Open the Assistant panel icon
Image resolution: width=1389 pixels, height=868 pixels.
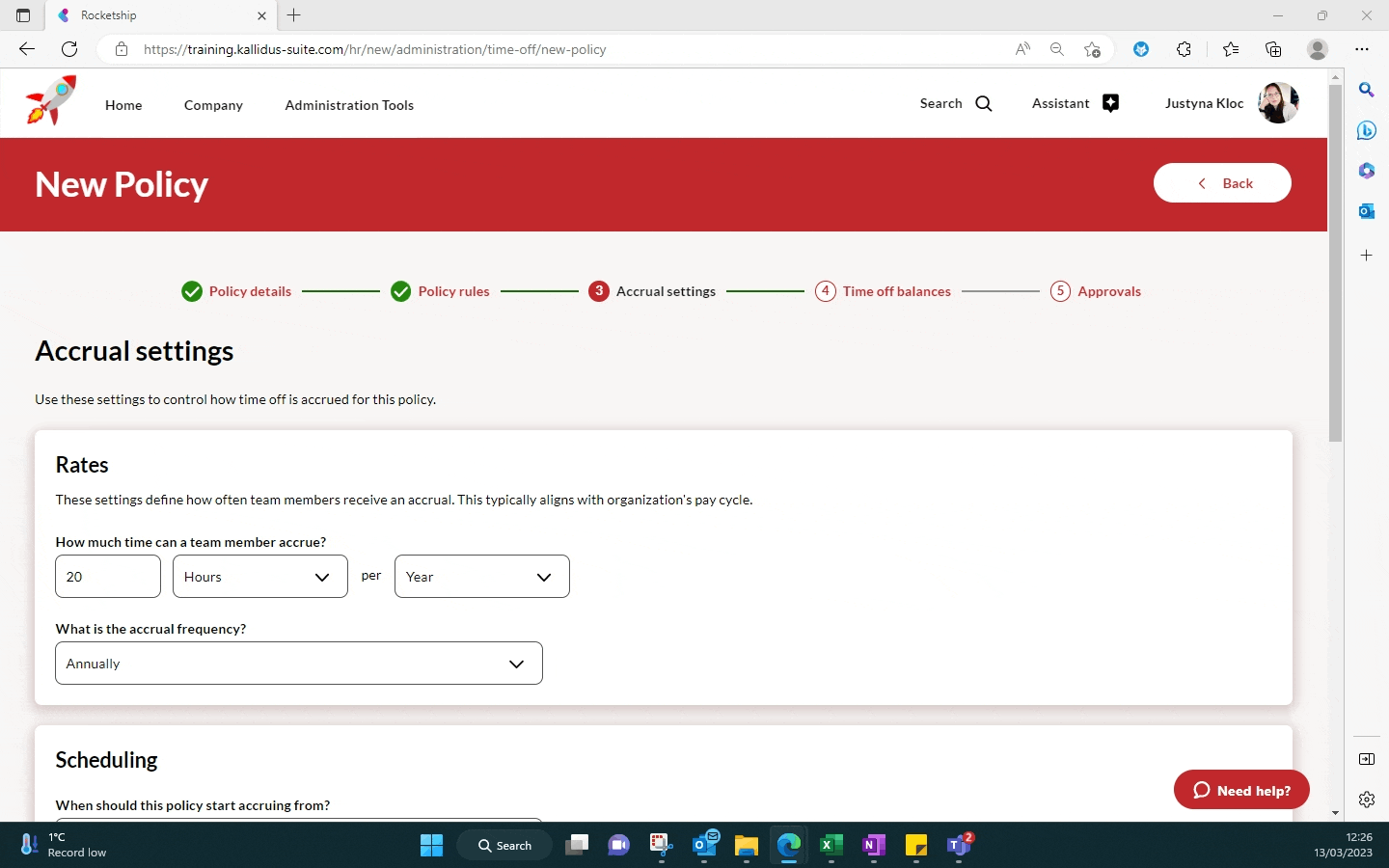click(x=1110, y=104)
